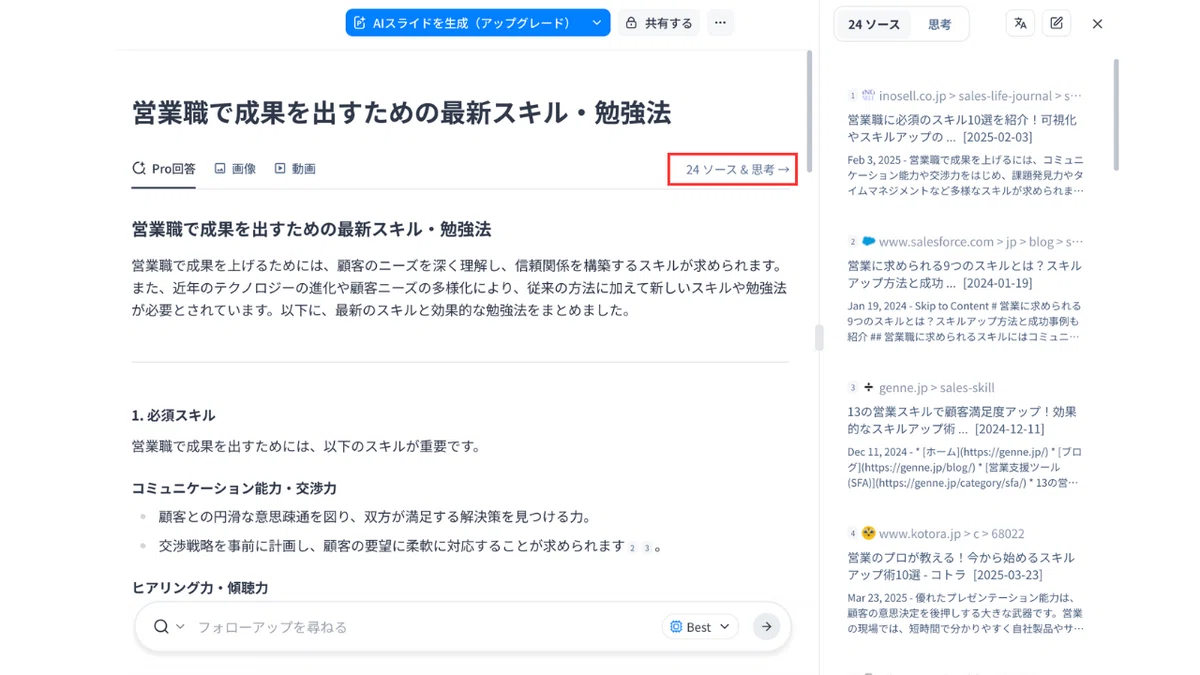Click the main answer vertical scrollbar
This screenshot has height=675, width=1200.
[x=809, y=110]
